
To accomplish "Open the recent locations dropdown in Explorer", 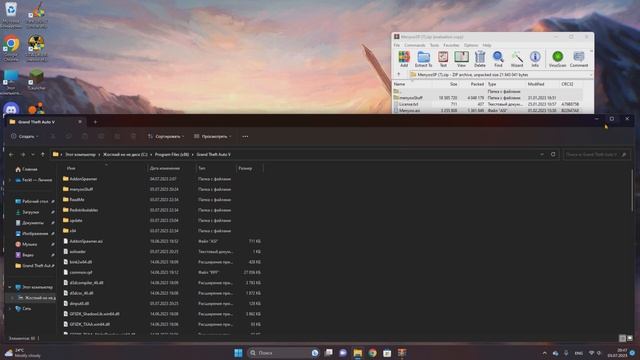I will (x=33, y=155).
